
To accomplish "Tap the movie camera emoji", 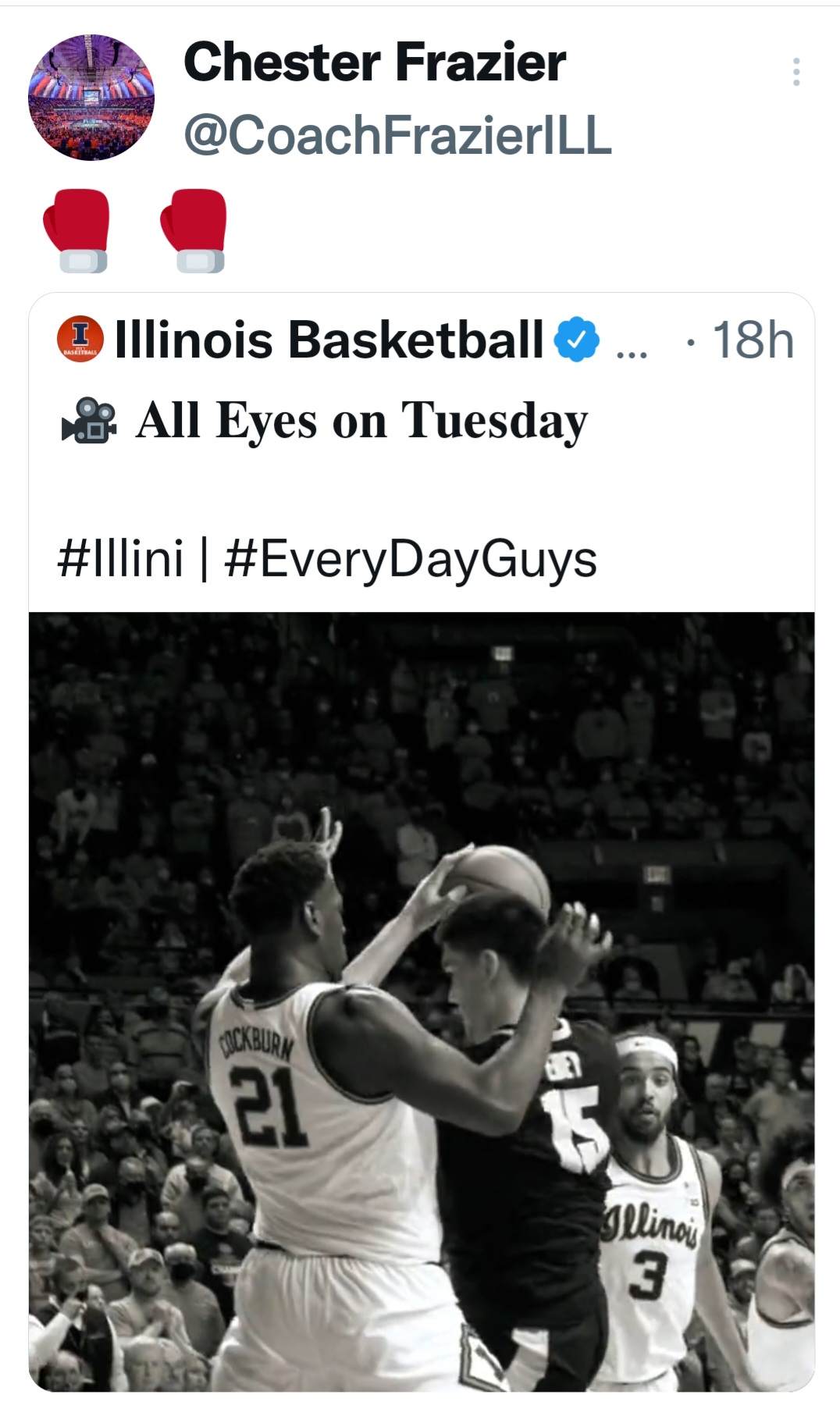I will pos(89,421).
